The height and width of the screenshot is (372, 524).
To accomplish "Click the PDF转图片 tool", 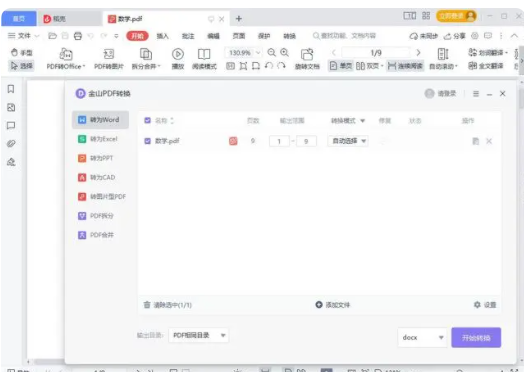I will click(x=109, y=59).
